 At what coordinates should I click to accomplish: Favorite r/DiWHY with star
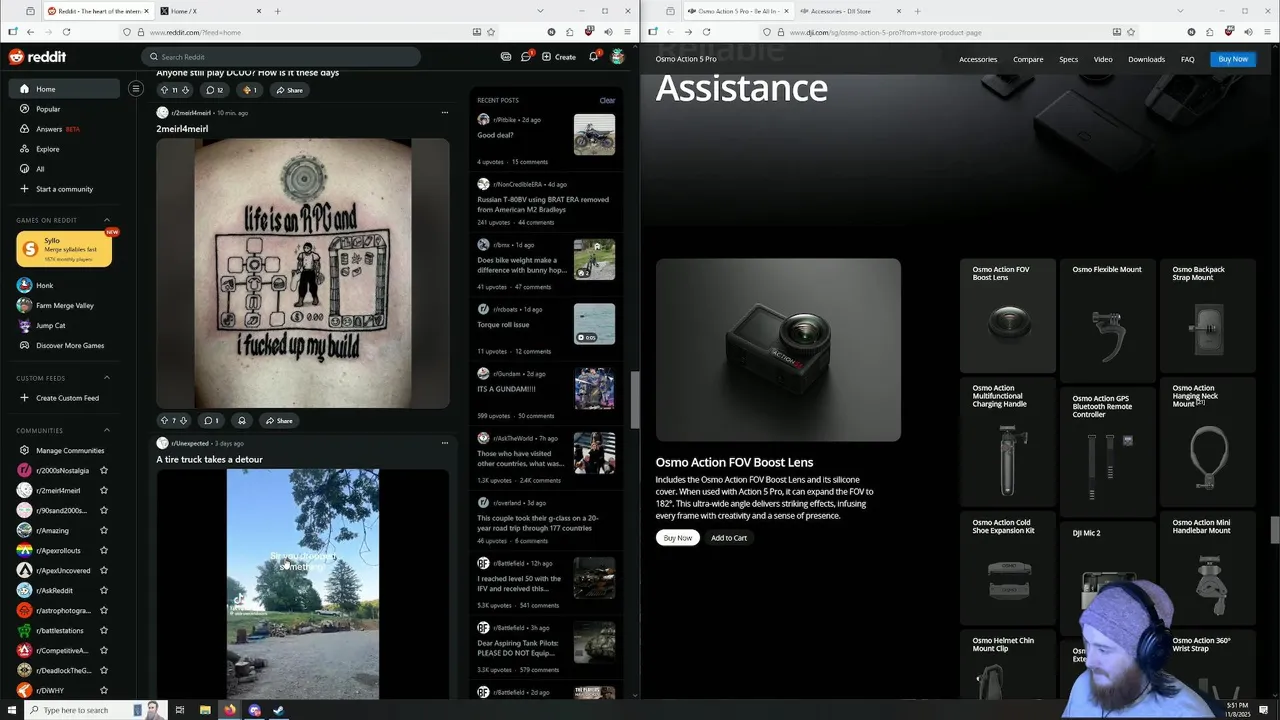tap(104, 690)
